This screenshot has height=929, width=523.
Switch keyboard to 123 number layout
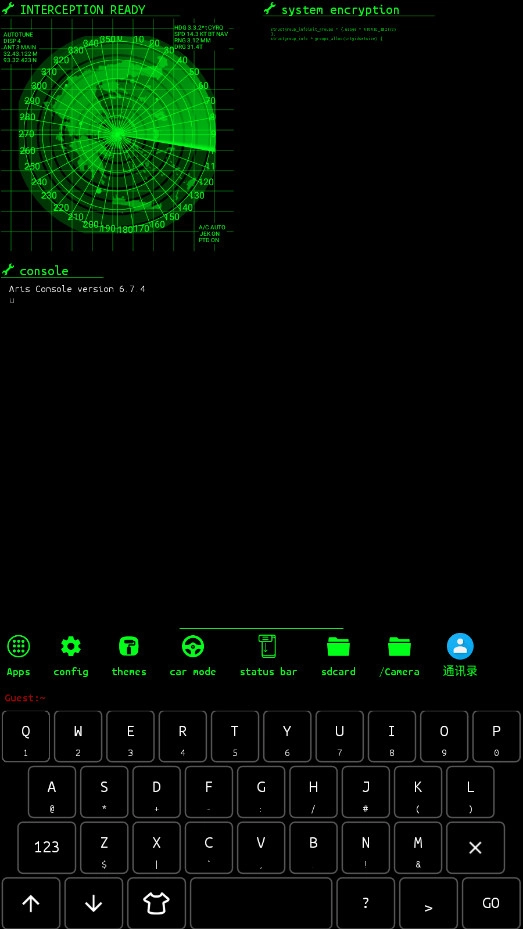47,847
